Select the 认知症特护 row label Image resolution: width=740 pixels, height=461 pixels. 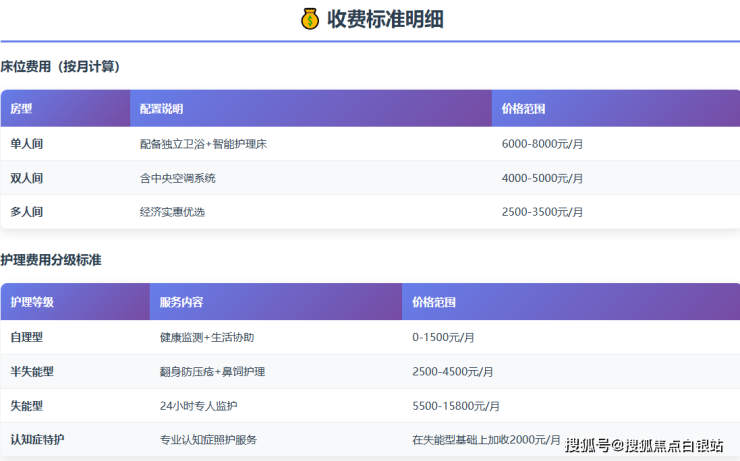click(38, 440)
